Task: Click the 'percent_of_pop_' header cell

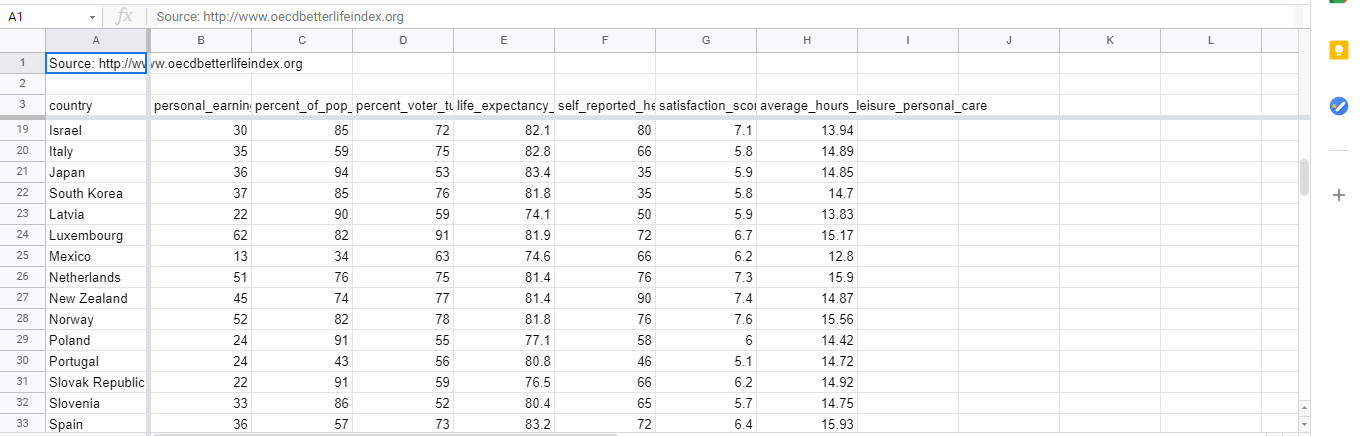Action: (x=302, y=105)
